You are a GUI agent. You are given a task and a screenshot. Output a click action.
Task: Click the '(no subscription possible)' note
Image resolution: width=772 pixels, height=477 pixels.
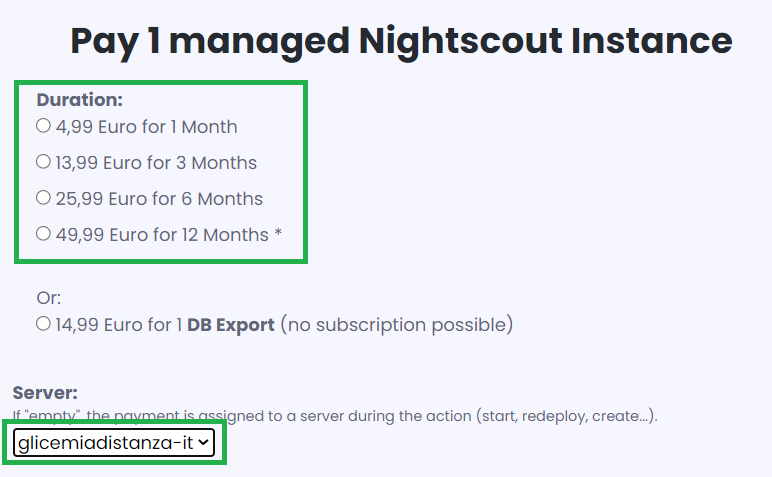[x=397, y=325]
